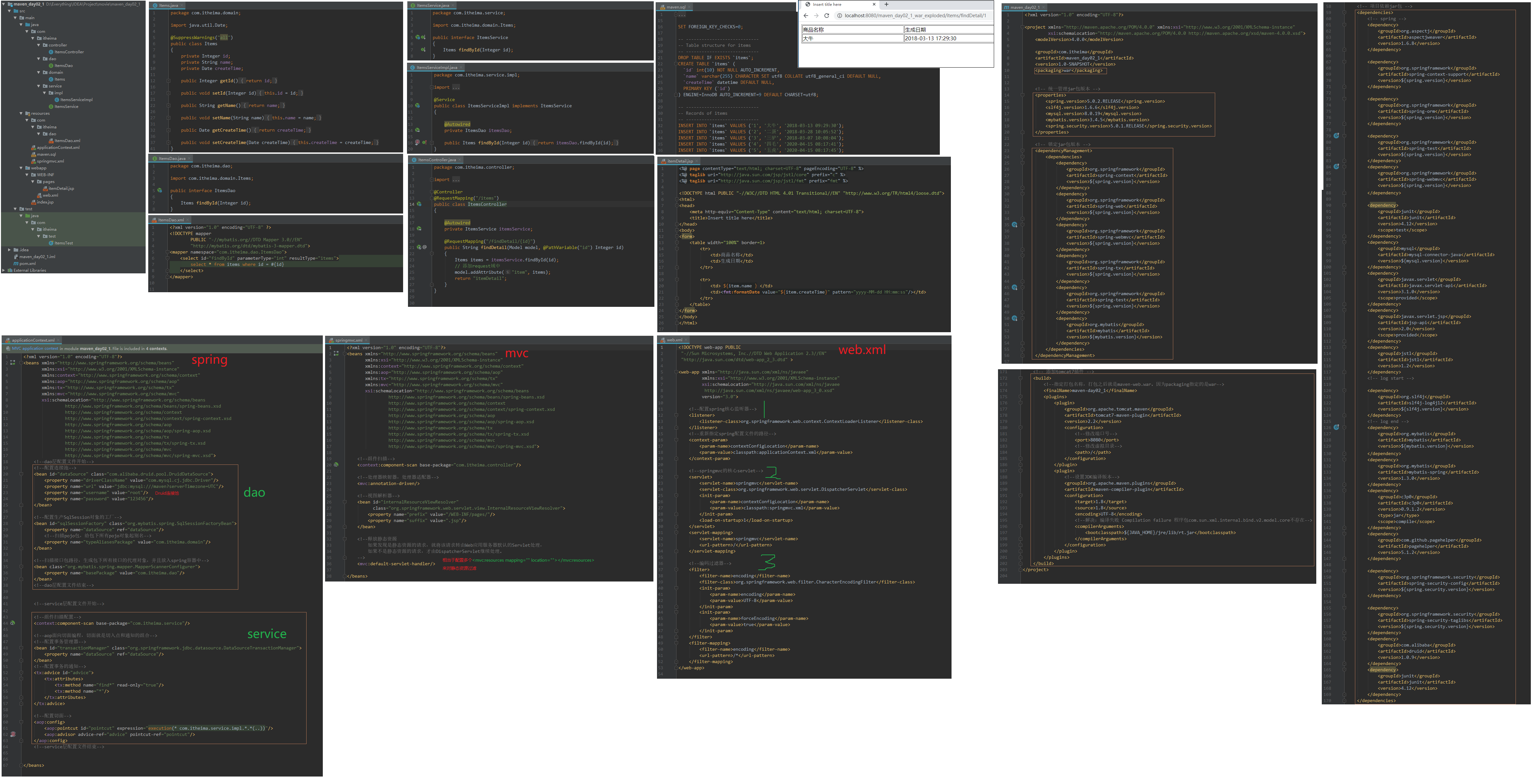Click site info icon in address bar
The image size is (1537, 784).
click(x=839, y=16)
